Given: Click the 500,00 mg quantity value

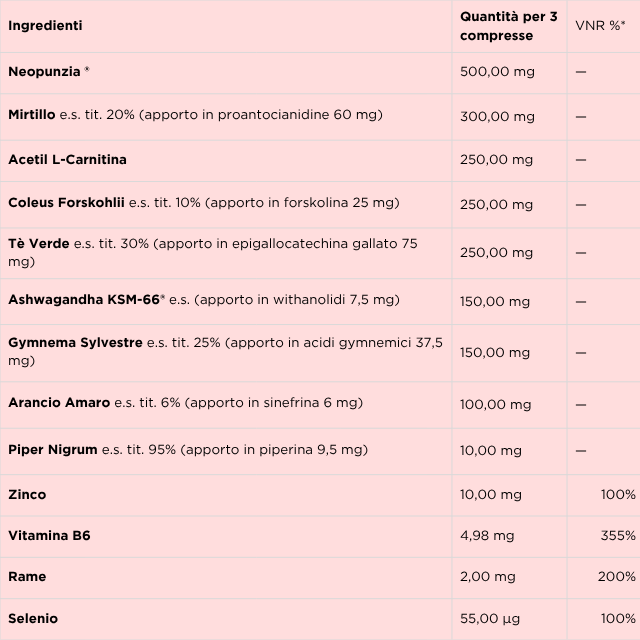Looking at the screenshot, I should click(x=496, y=71).
